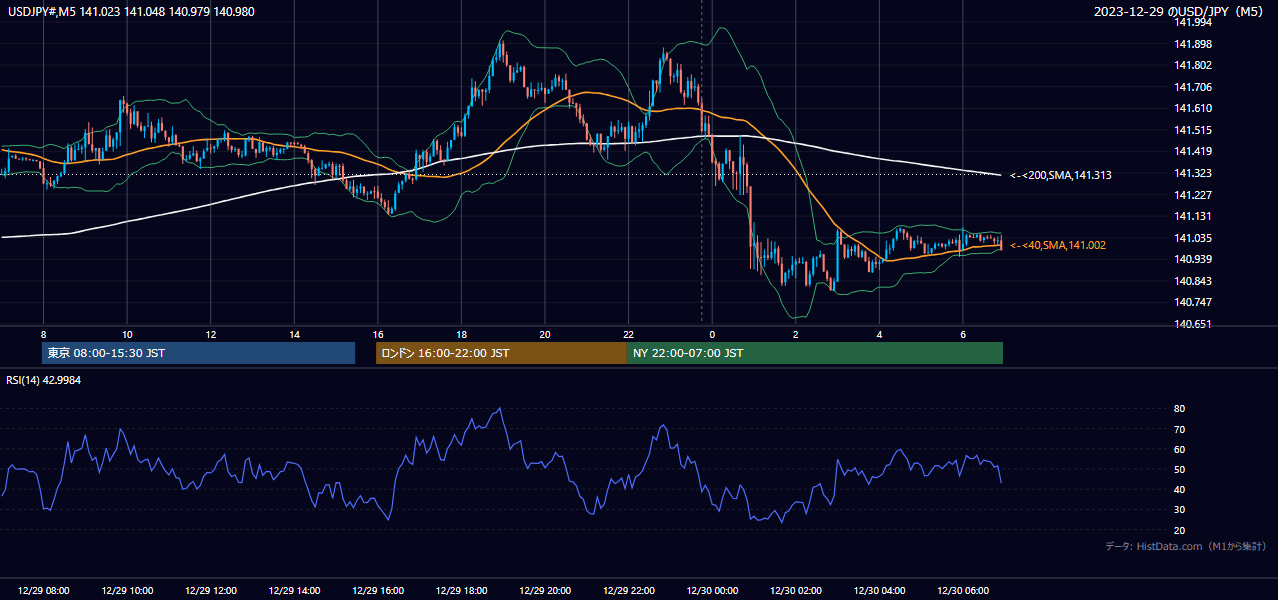Click price axis value 141.515
This screenshot has height=600, width=1278.
[x=1193, y=130]
